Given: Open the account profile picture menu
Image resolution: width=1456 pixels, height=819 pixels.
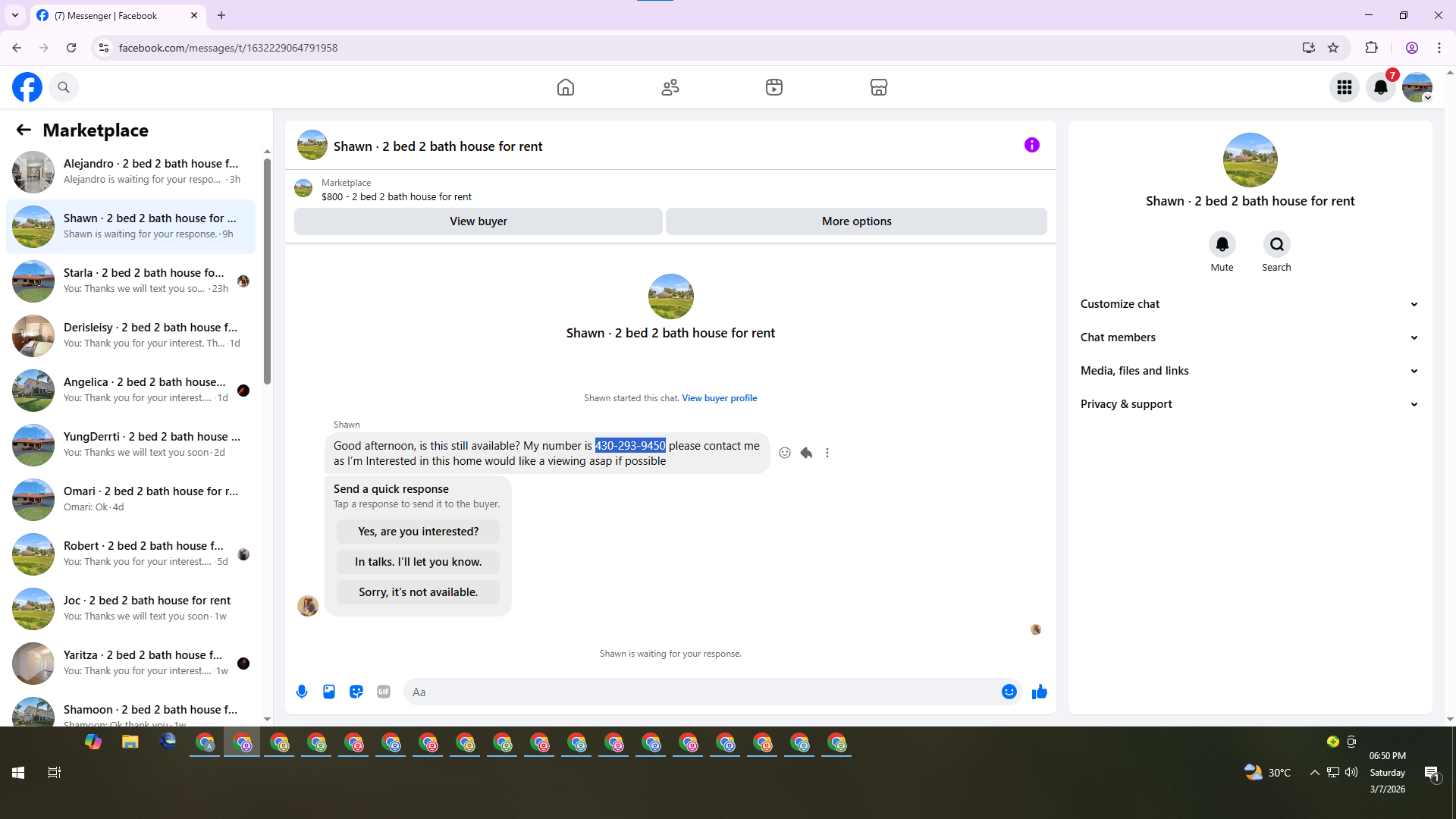Looking at the screenshot, I should click(x=1417, y=87).
